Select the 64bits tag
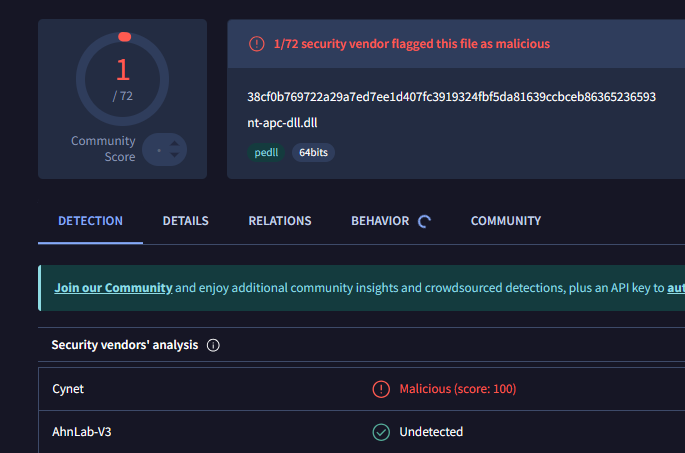Screen dimensions: 685x453 pos(313,152)
